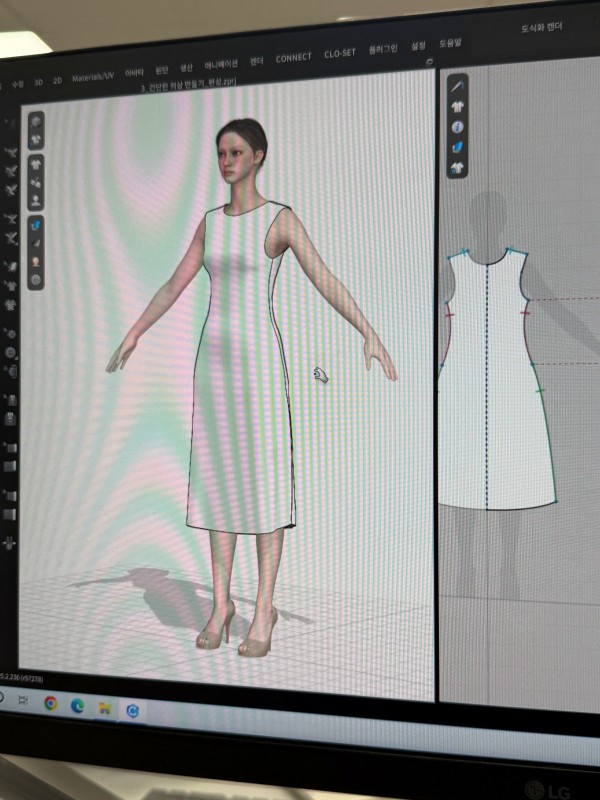Open Microsoft Edge from the taskbar

[x=77, y=705]
